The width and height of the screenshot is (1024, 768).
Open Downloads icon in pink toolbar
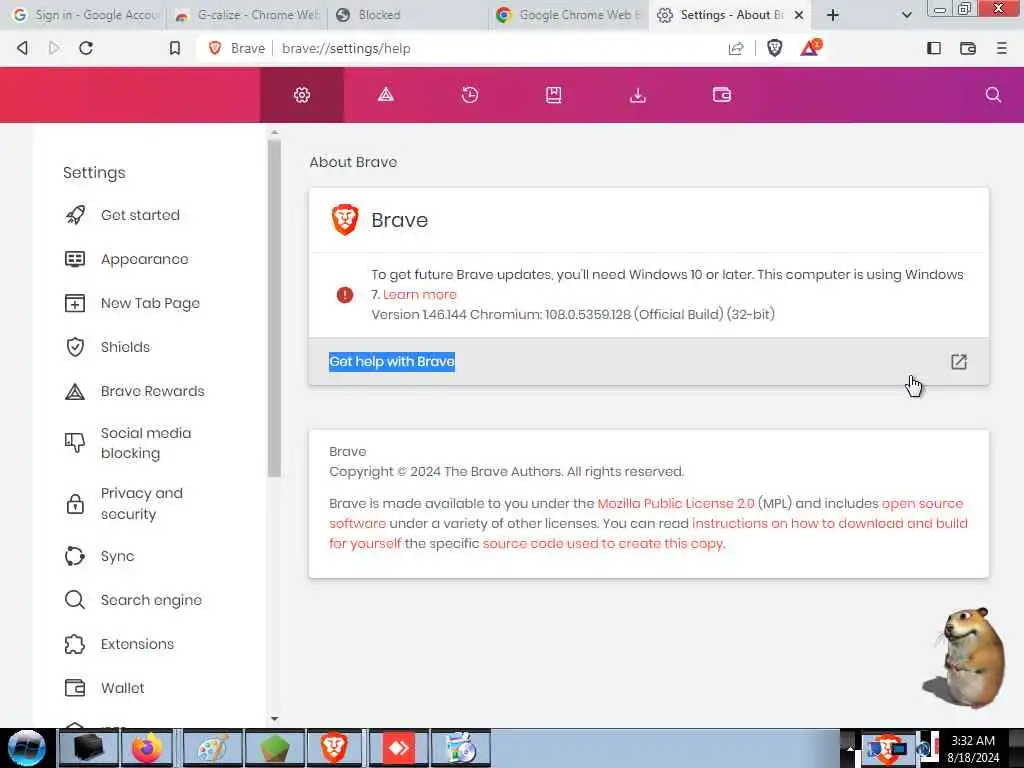[637, 95]
